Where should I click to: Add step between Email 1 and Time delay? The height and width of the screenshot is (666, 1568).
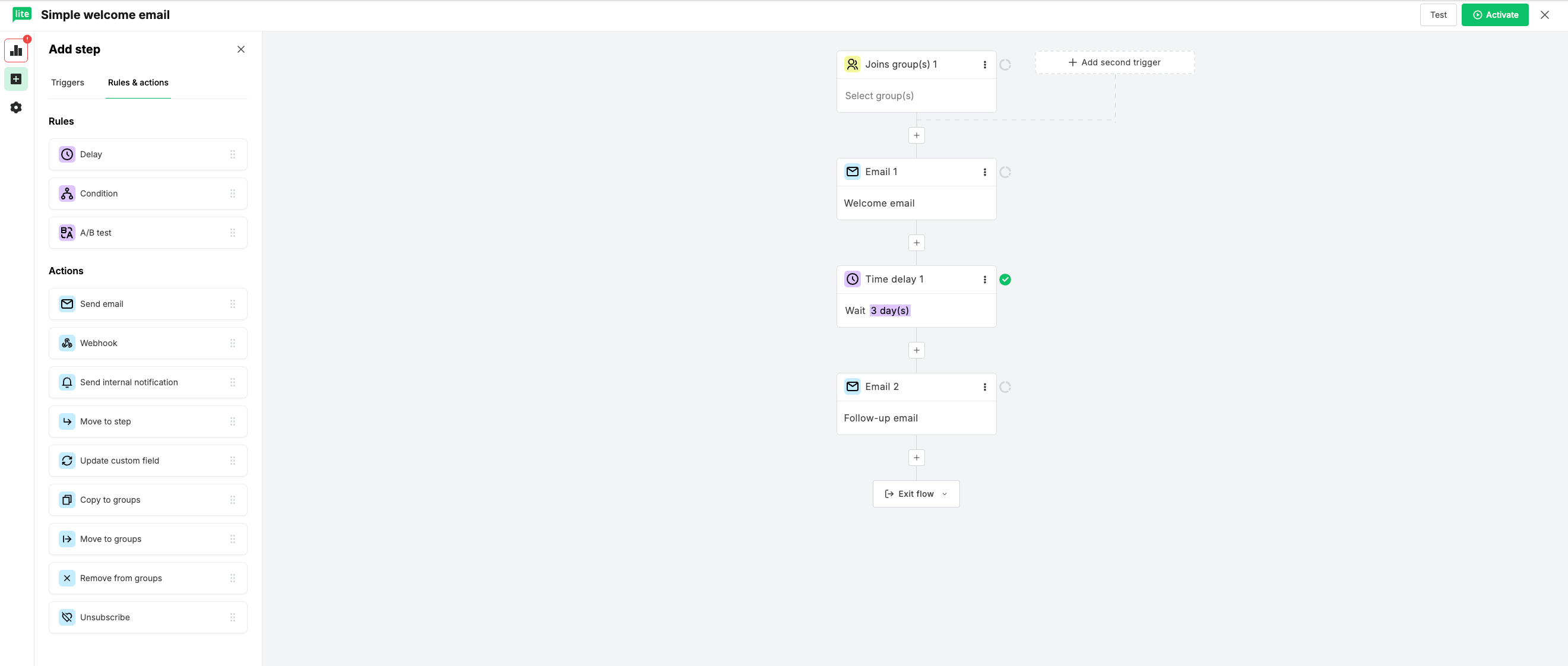916,243
